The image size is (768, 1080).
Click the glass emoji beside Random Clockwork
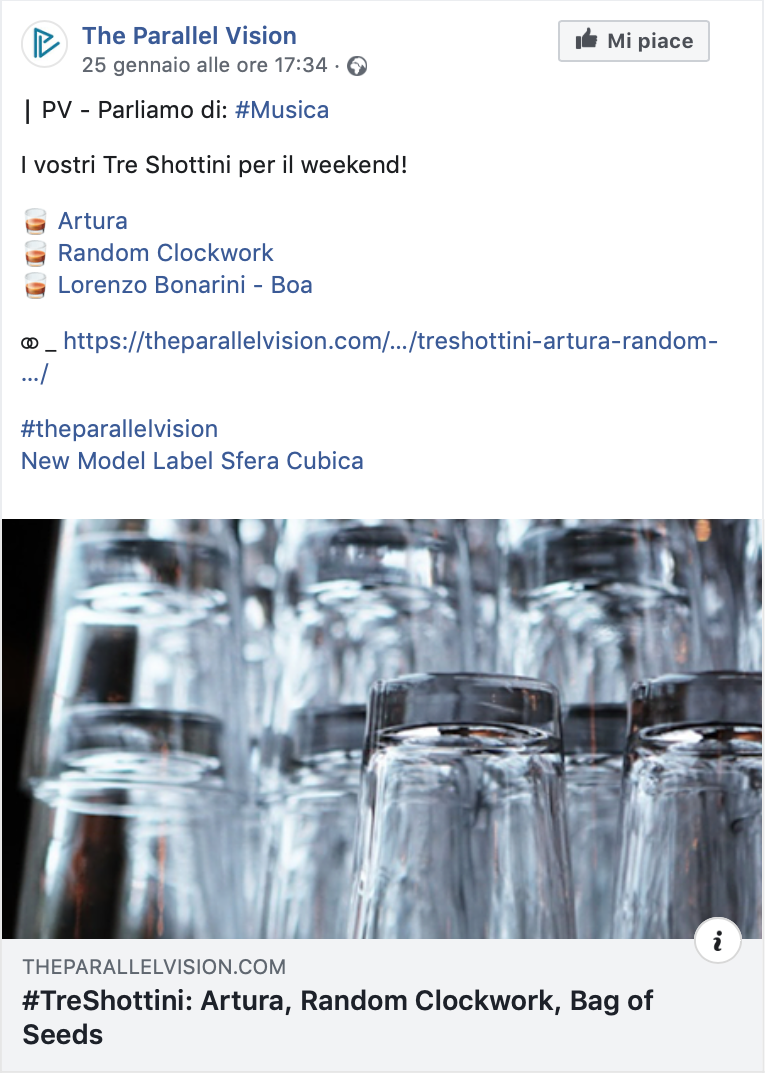tap(35, 254)
